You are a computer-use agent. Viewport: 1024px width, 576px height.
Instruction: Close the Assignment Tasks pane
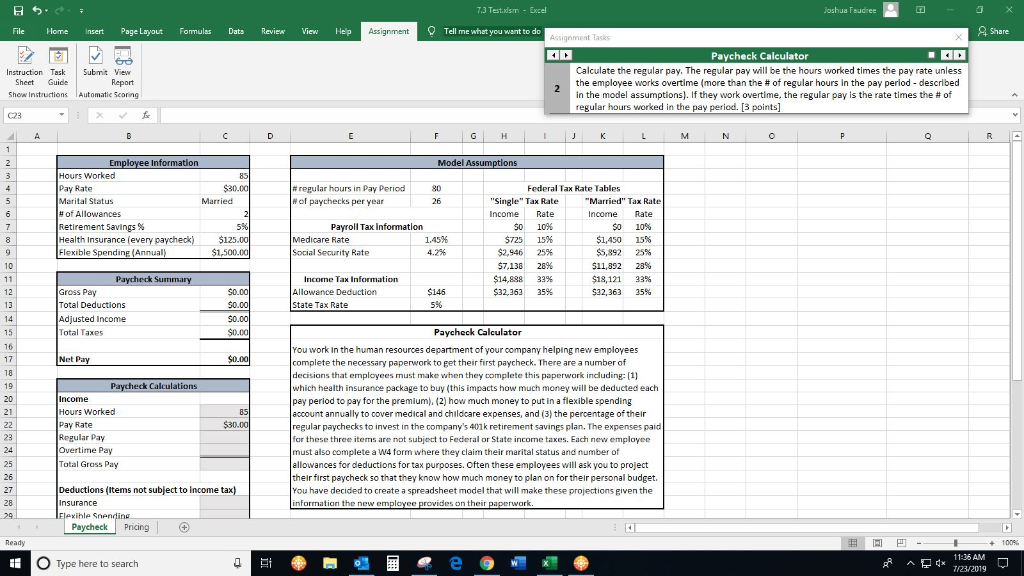click(x=958, y=37)
